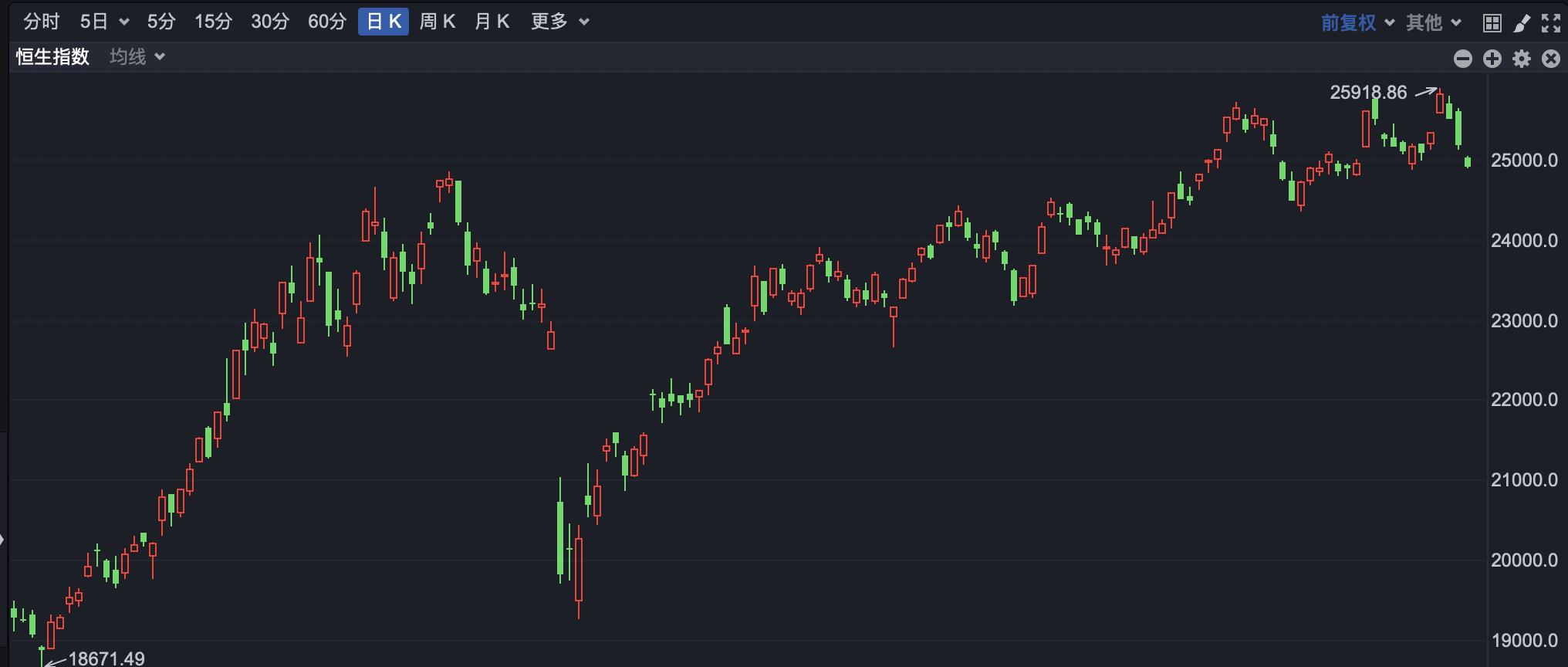This screenshot has width=1568, height=667.
Task: Enter fullscreen chart mode
Action: pyautogui.click(x=1550, y=23)
